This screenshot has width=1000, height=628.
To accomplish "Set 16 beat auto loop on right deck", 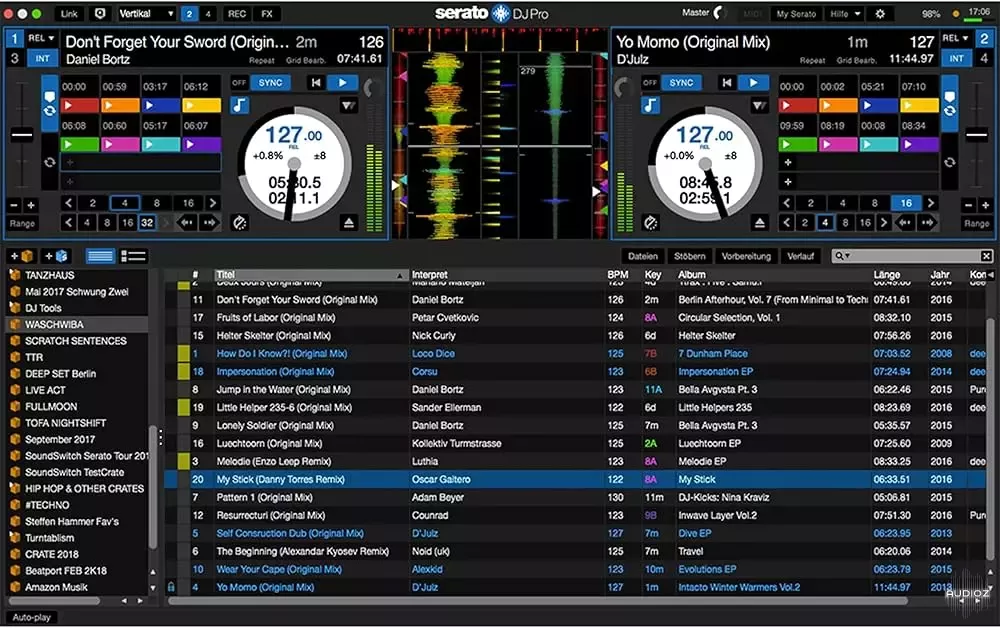I will [906, 203].
